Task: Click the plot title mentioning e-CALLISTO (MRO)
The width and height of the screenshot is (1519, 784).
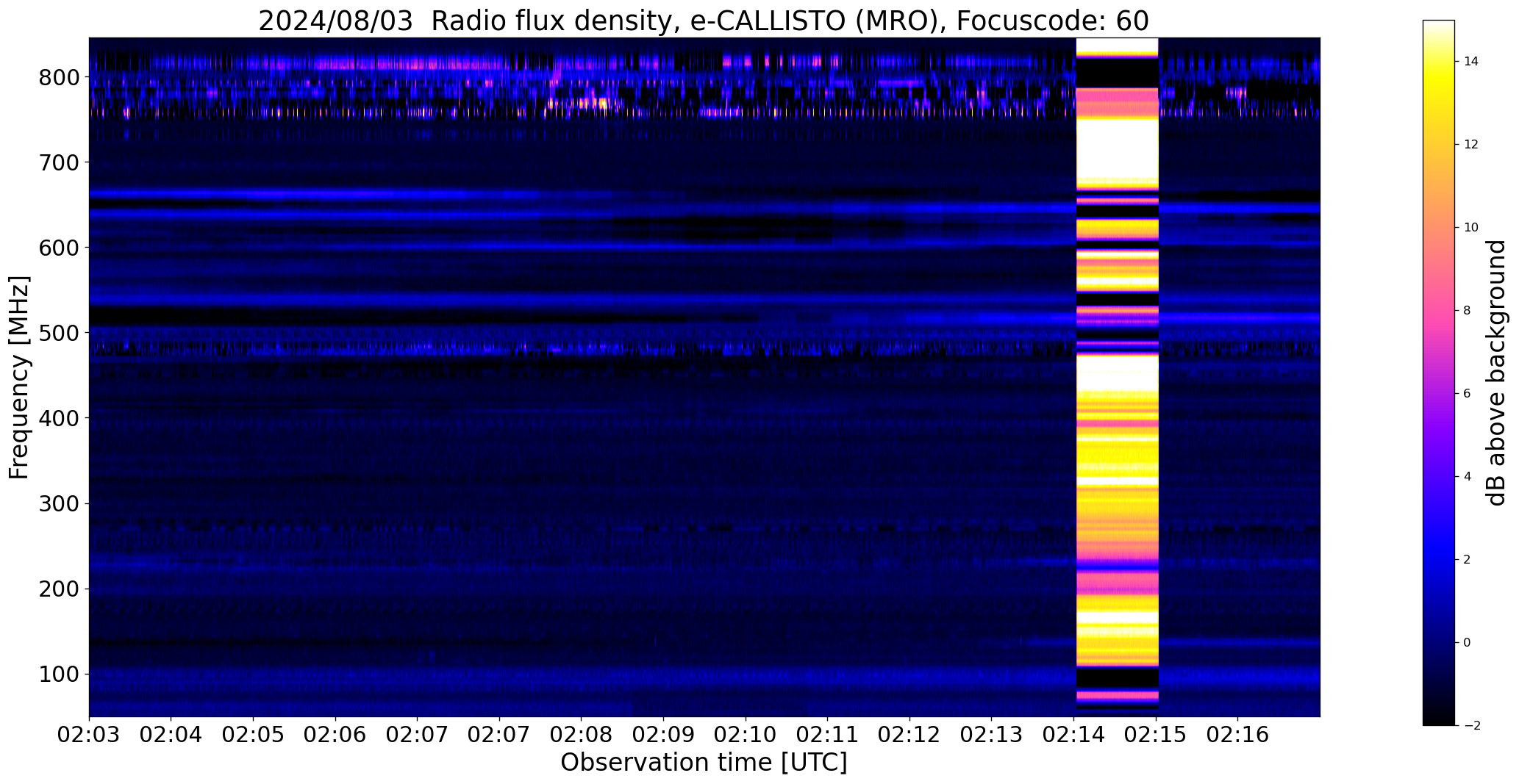Action: (704, 21)
